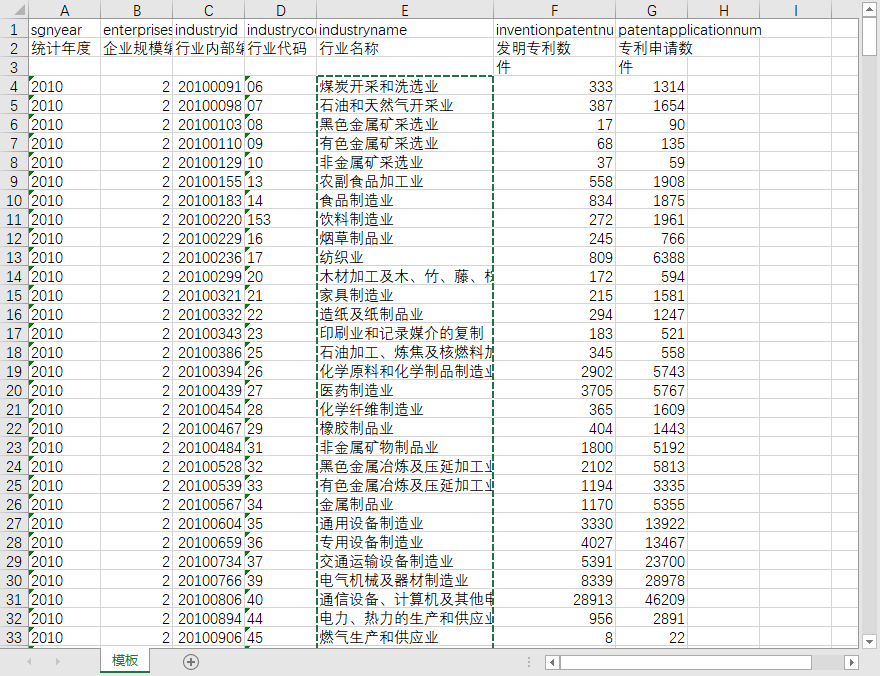This screenshot has height=676, width=880.
Task: Click the horizontal scrollbar thumb
Action: point(685,663)
